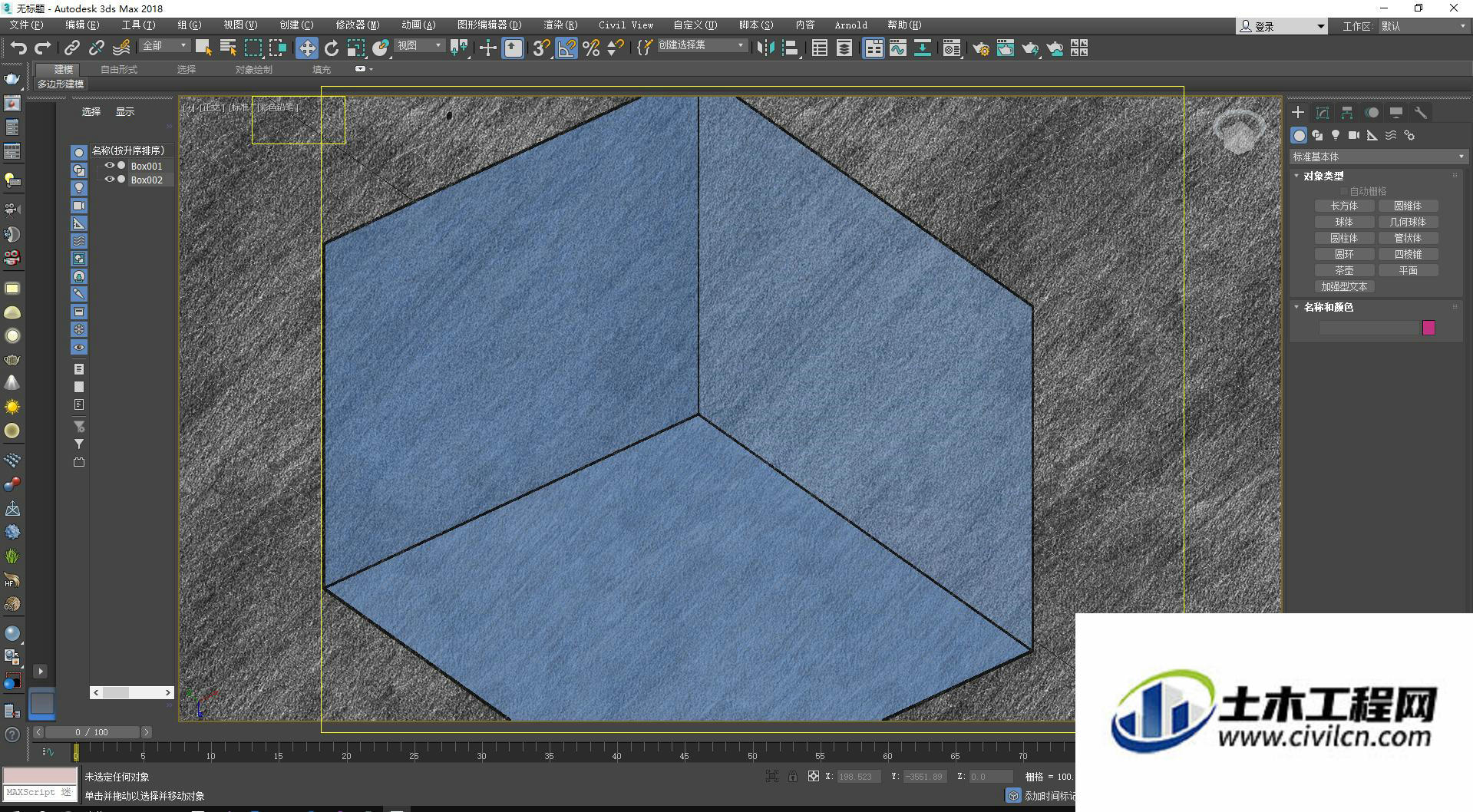Click the MAXScript listener field
This screenshot has height=812, width=1473.
[x=40, y=792]
